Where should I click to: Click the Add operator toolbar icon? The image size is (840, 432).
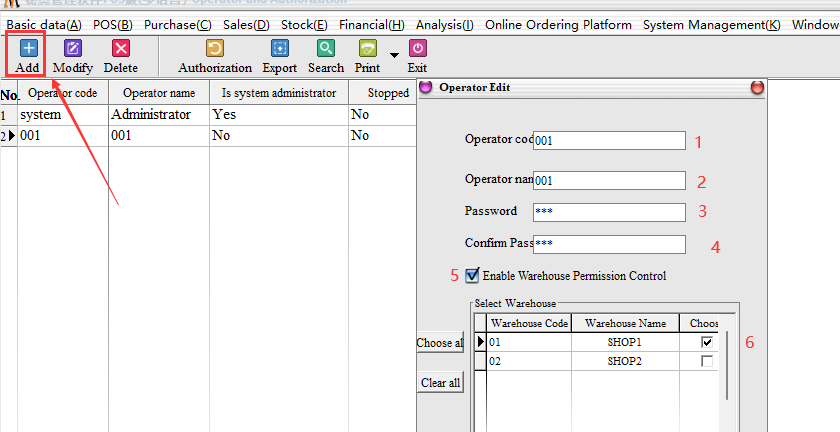click(27, 48)
